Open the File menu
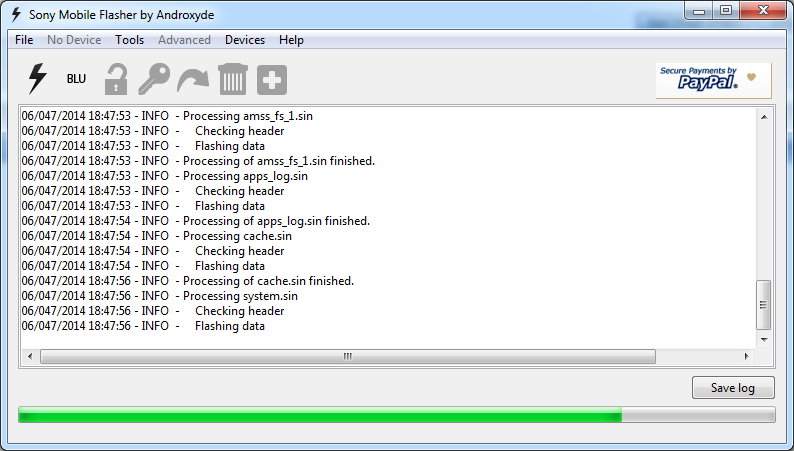This screenshot has width=794, height=451. pos(24,40)
